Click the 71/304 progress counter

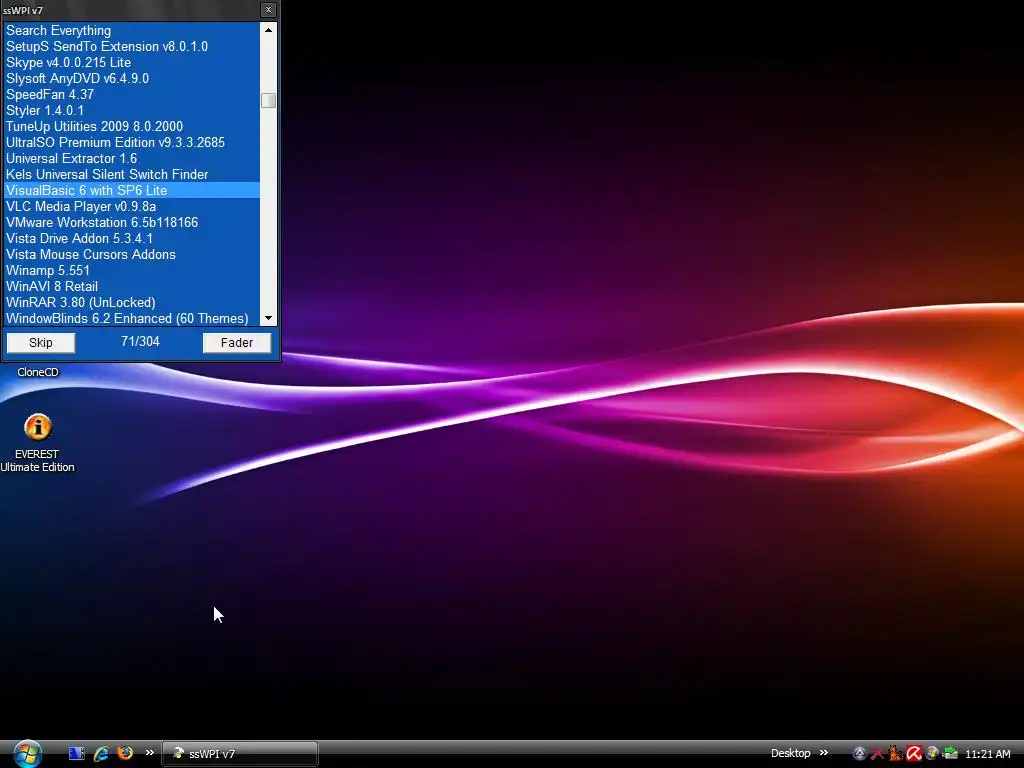(x=140, y=342)
